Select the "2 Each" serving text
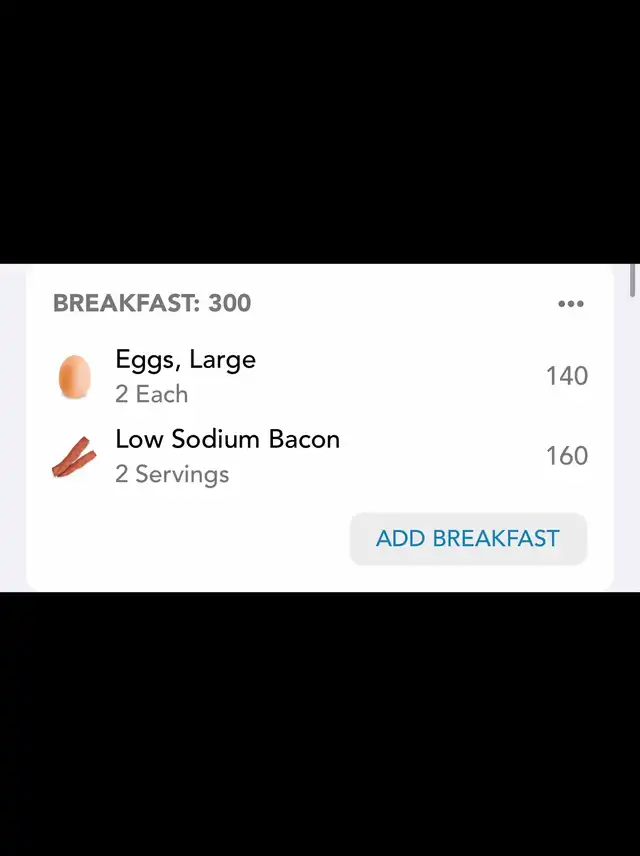The height and width of the screenshot is (856, 640). click(151, 395)
